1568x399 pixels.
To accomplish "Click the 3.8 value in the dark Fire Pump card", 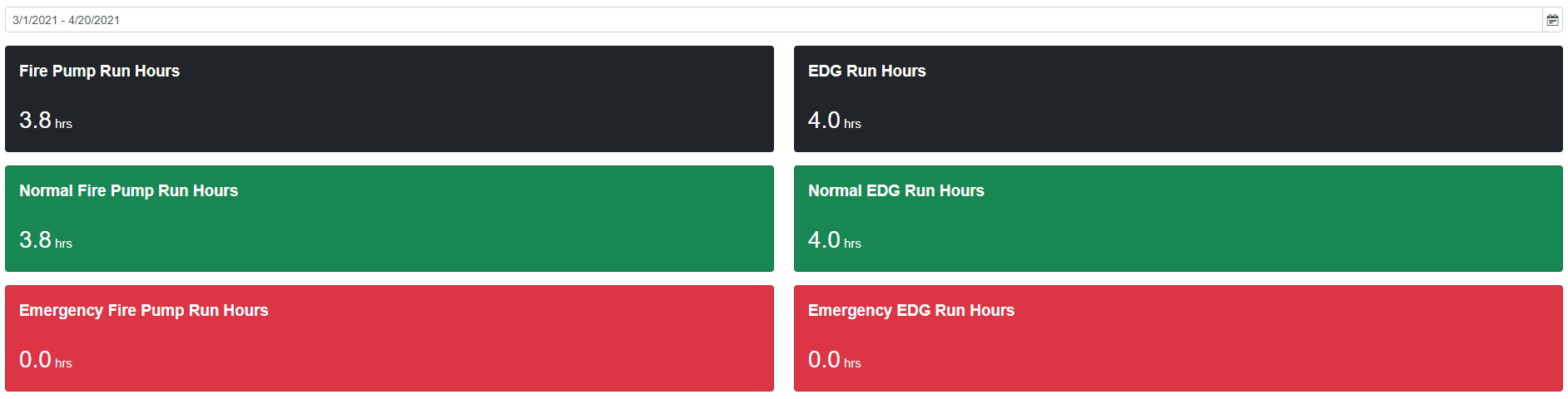I will (x=35, y=121).
